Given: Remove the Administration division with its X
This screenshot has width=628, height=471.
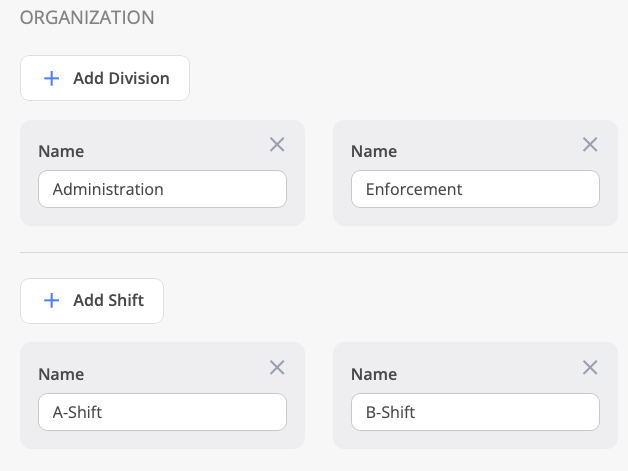Looking at the screenshot, I should click(x=278, y=145).
